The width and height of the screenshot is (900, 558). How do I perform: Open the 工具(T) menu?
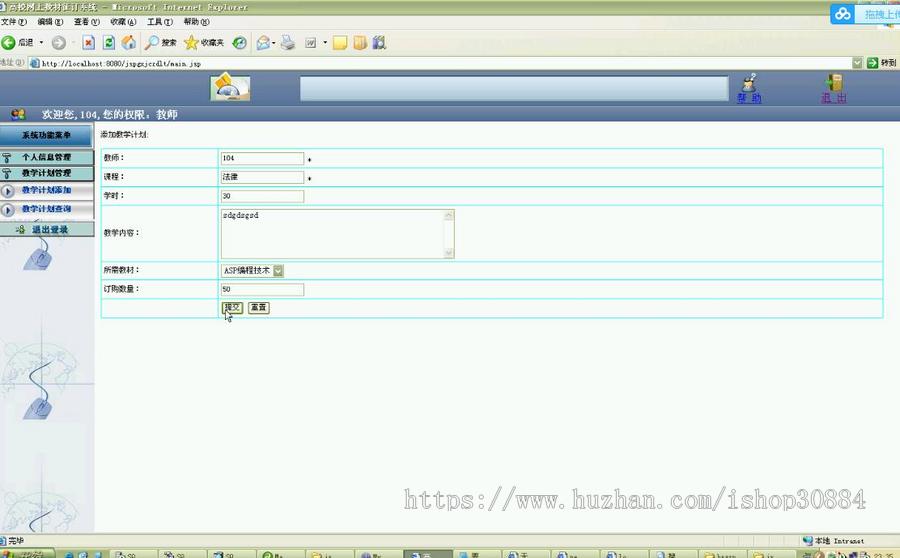tap(160, 22)
